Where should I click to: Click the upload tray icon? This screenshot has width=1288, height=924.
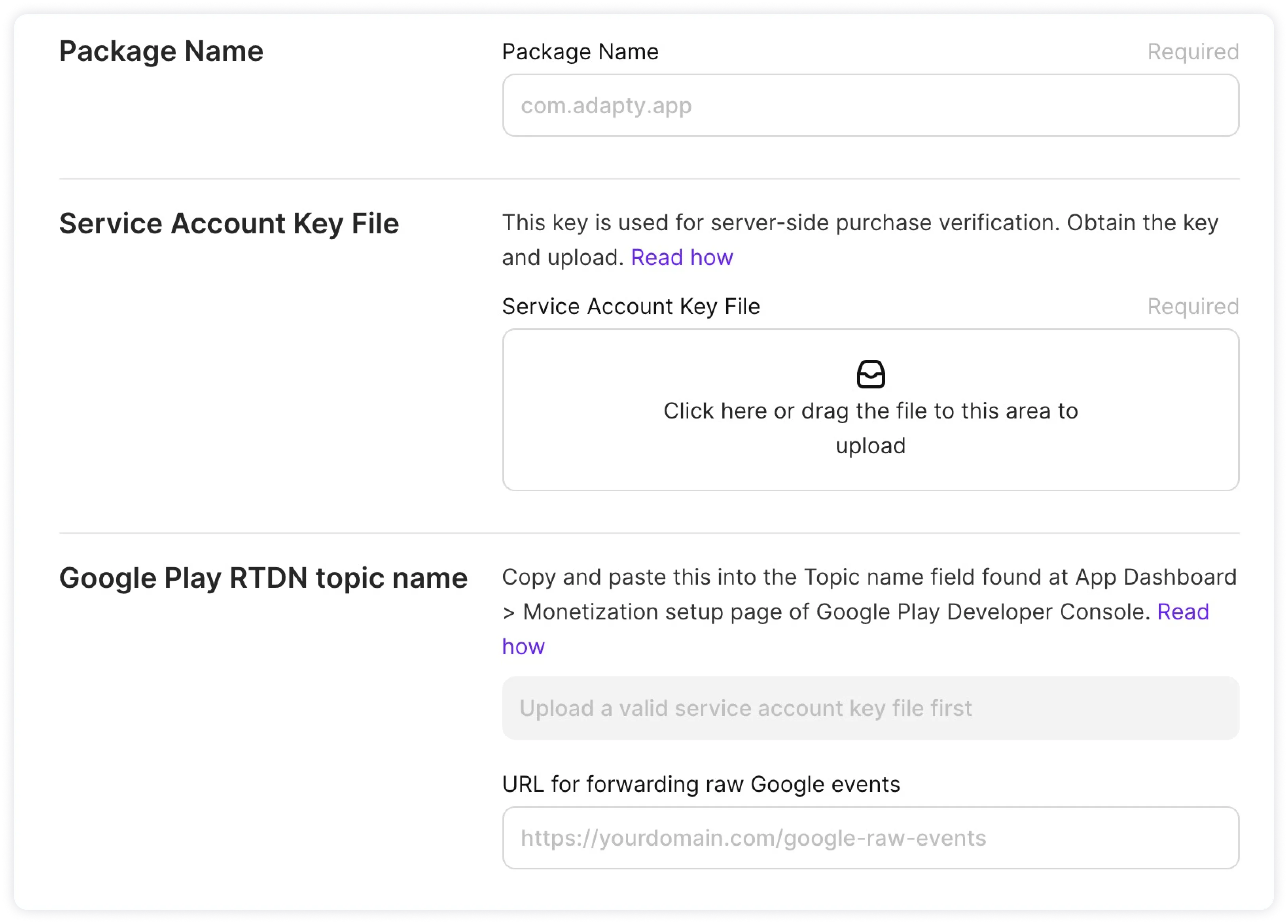870,374
